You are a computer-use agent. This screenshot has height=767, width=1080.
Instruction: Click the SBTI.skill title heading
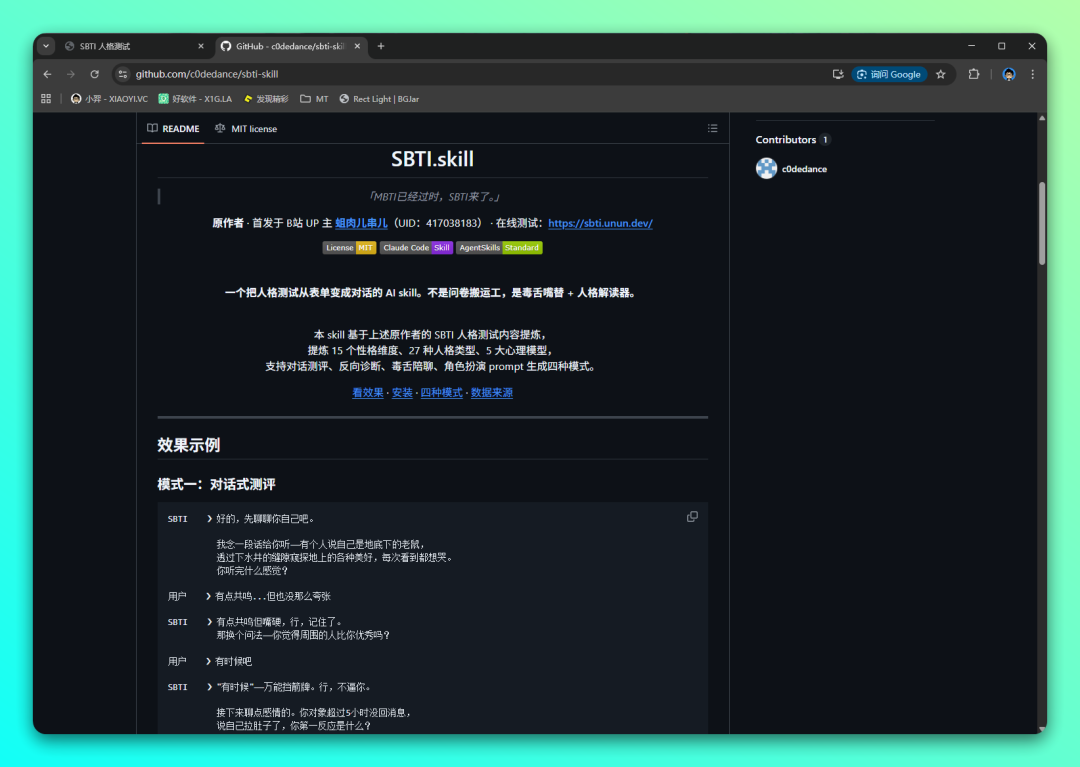[433, 159]
